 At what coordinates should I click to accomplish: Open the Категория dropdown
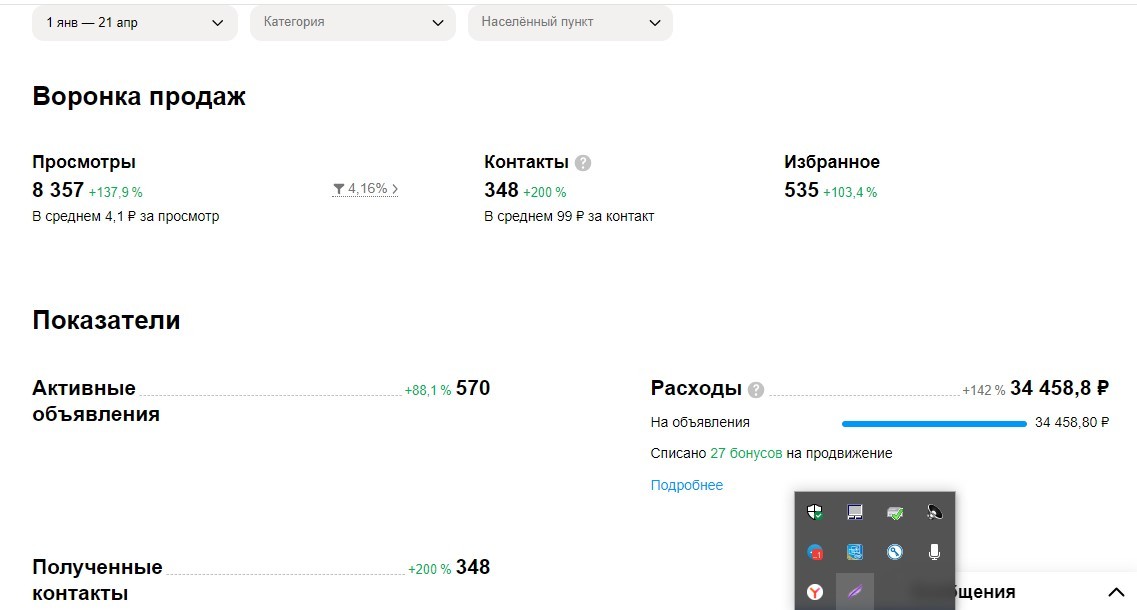[x=352, y=22]
